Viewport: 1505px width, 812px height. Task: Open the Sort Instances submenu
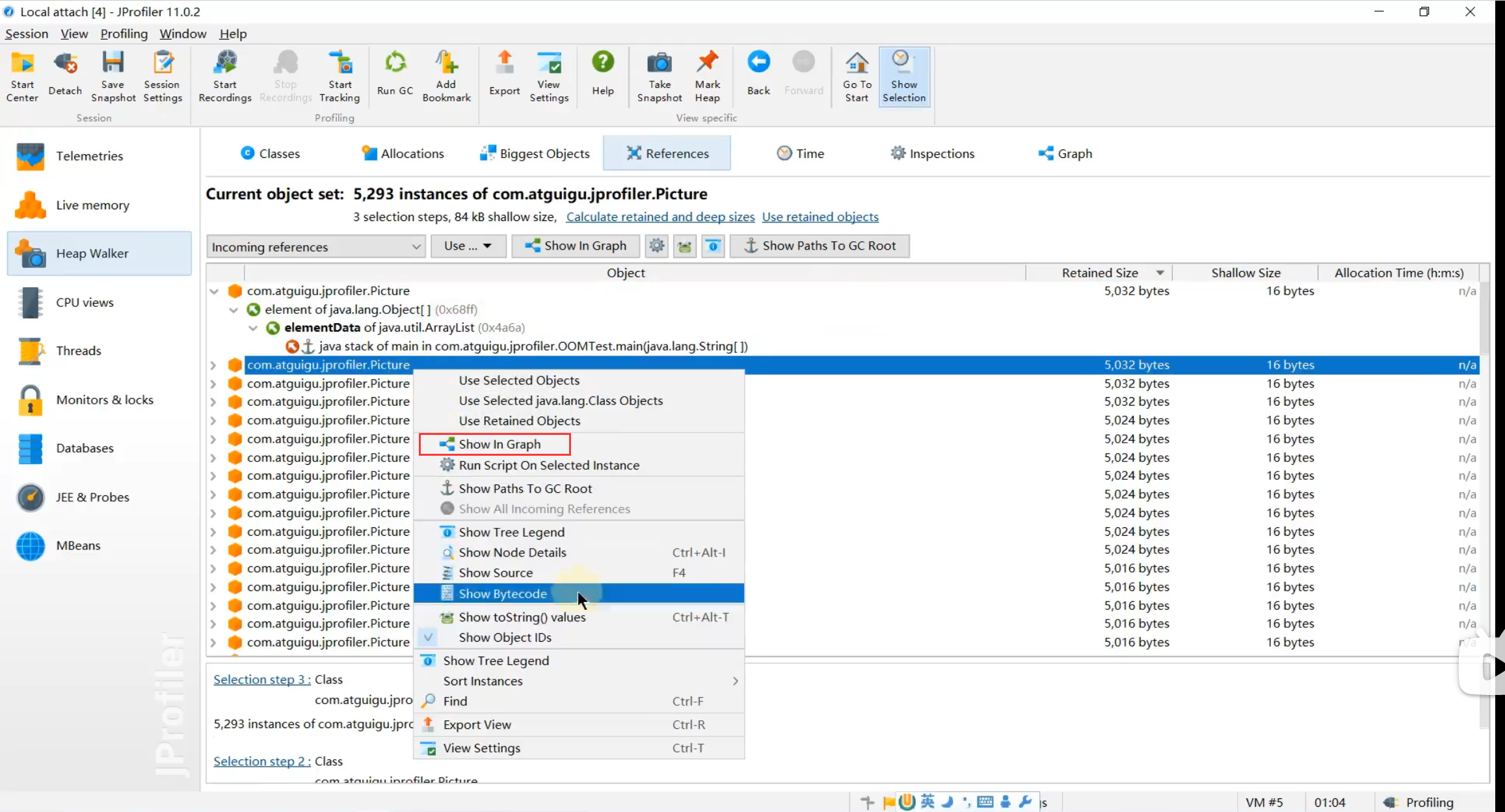[579, 681]
